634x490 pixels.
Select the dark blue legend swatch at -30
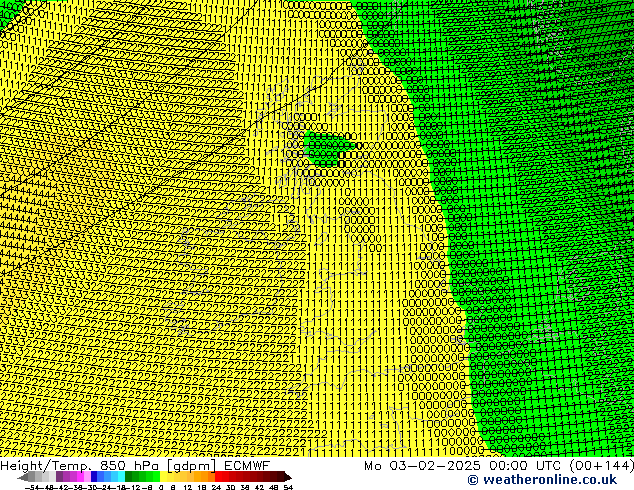point(94,476)
